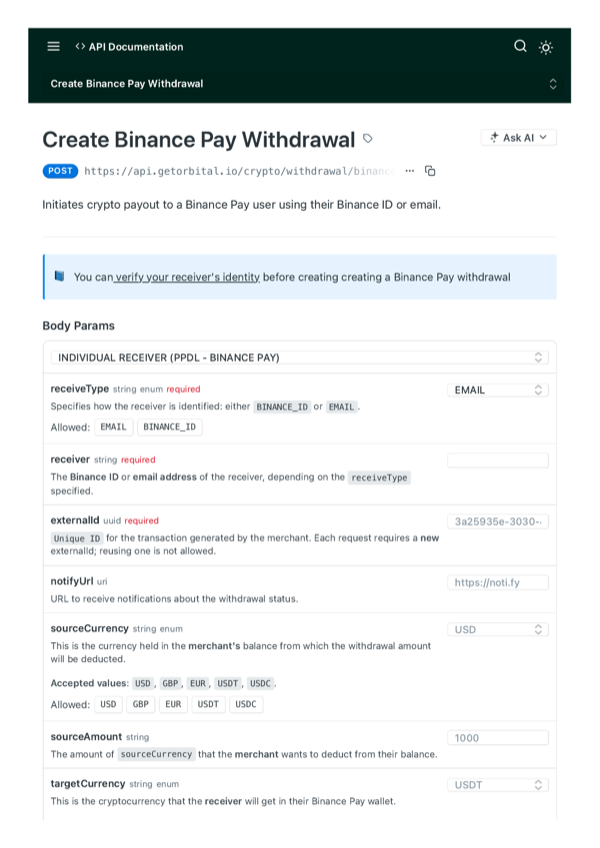Open the Ask AI dropdown button
Screen dimensions: 600x848
click(518, 138)
